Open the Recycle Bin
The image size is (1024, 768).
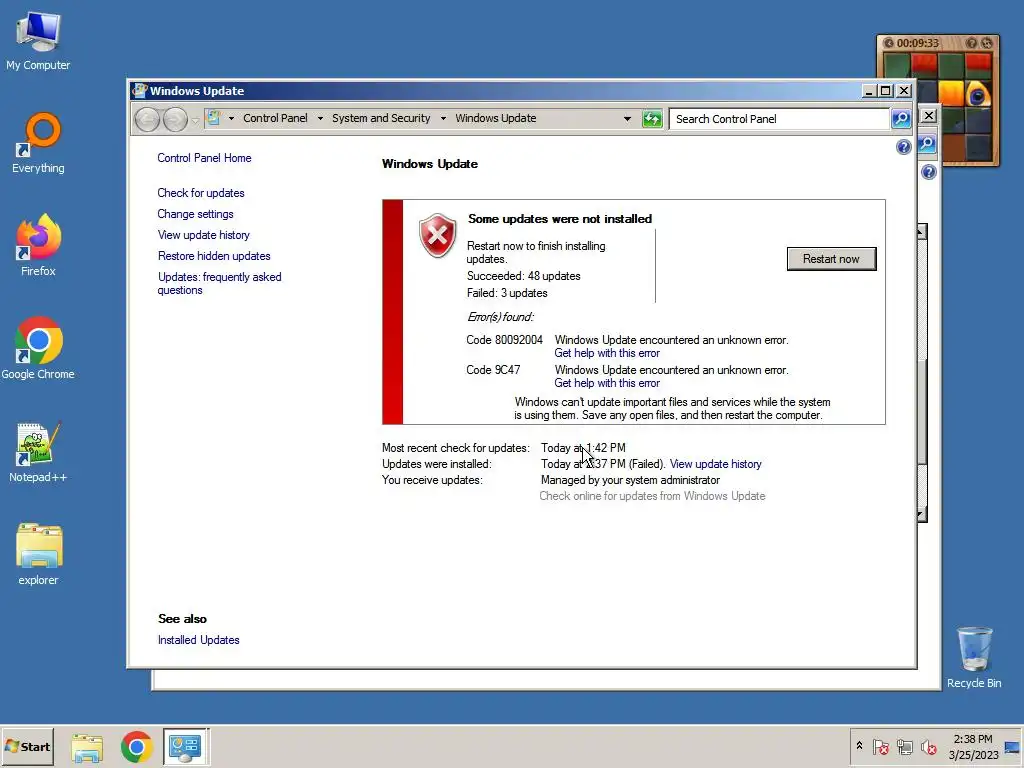point(974,657)
